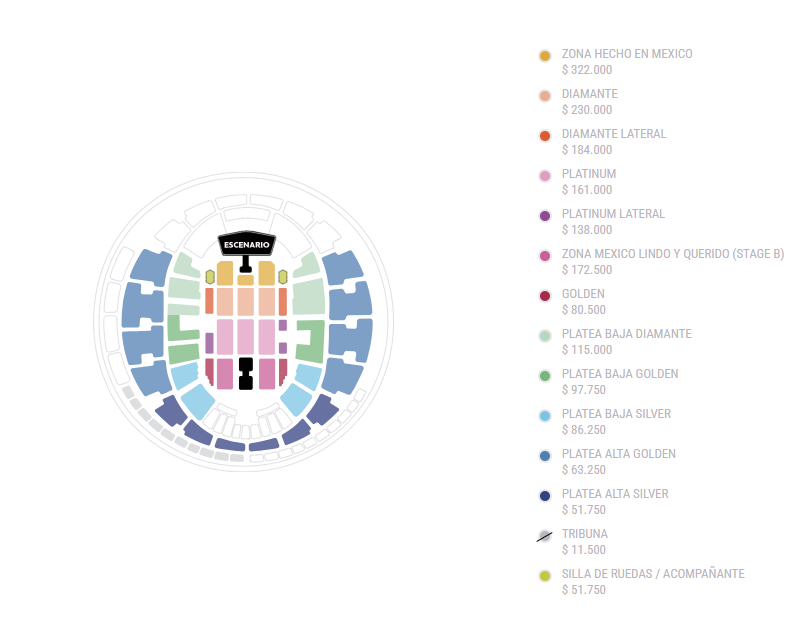Image resolution: width=797 pixels, height=621 pixels.
Task: Select the PLATEA ALTA SILVER navy dot
Action: [545, 496]
